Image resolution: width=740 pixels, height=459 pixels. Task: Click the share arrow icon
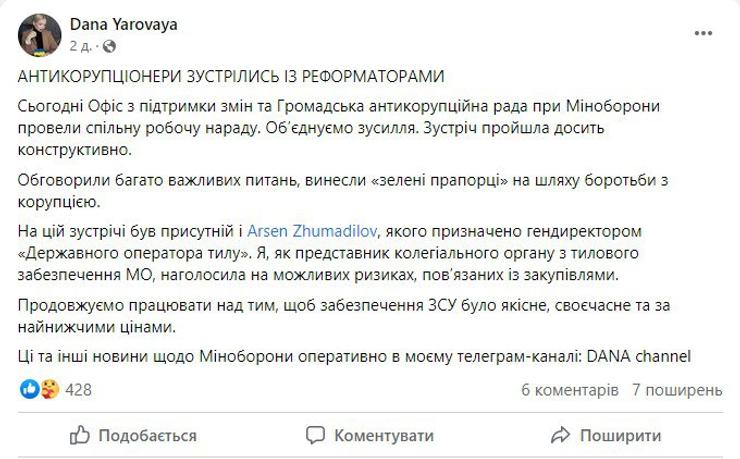[560, 435]
